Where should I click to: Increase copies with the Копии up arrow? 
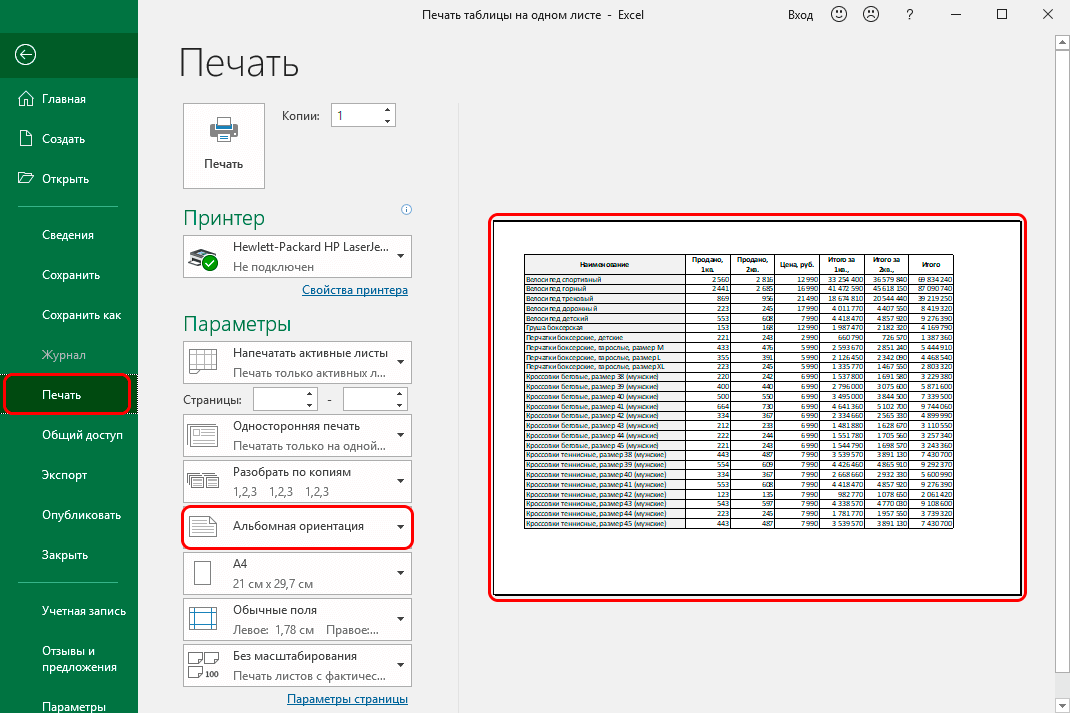click(x=386, y=109)
